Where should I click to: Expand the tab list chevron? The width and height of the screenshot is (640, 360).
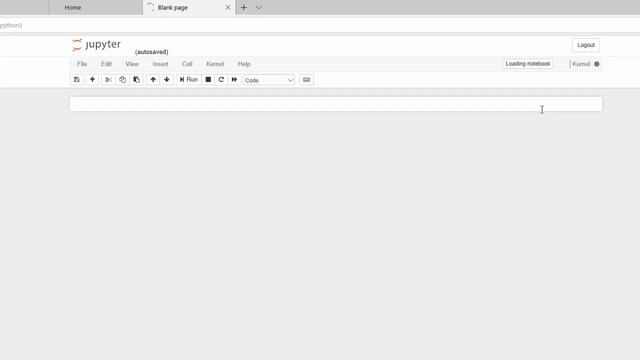259,7
